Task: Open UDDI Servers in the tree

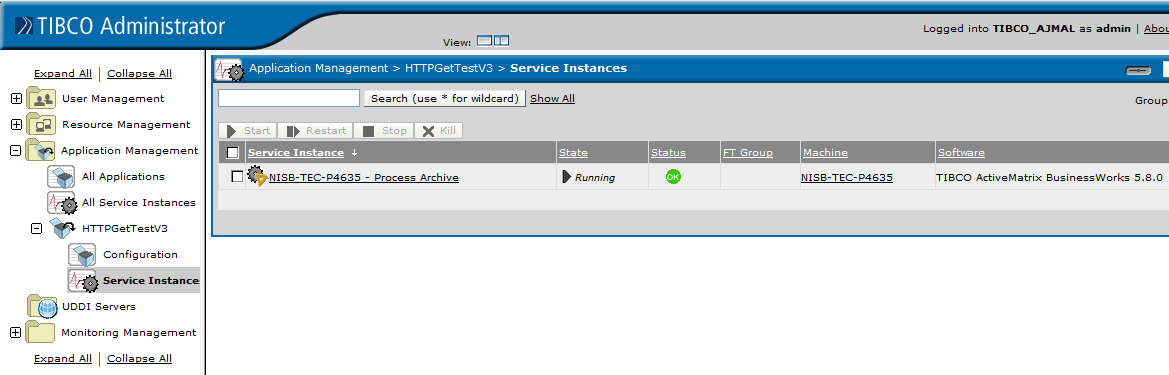Action: [98, 306]
